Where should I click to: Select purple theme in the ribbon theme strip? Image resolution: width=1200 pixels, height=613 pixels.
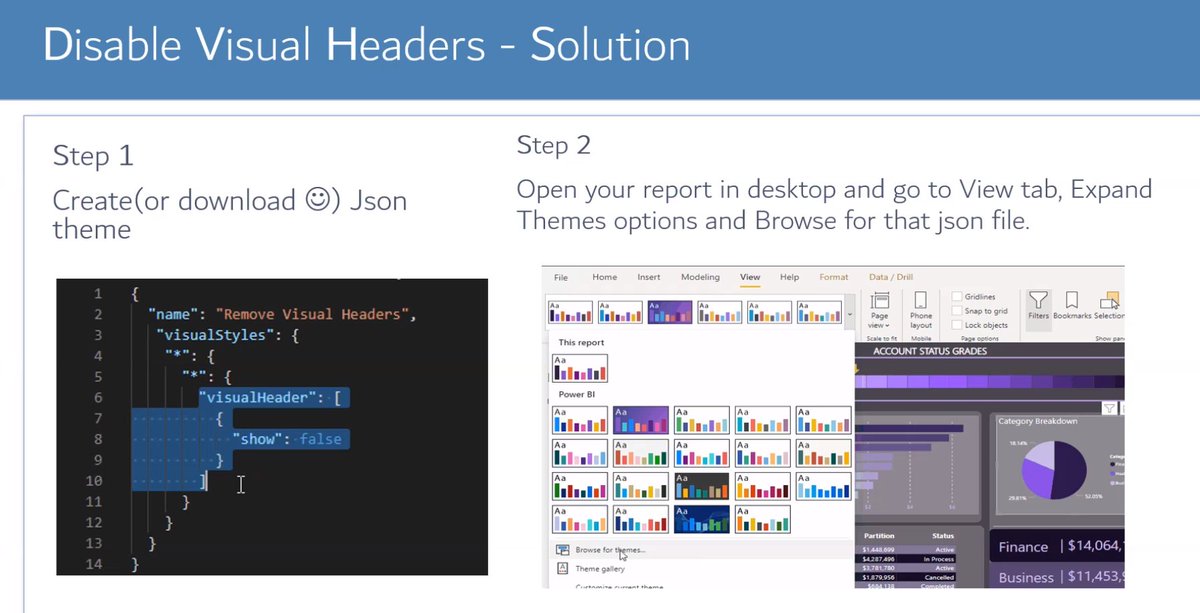(x=670, y=312)
